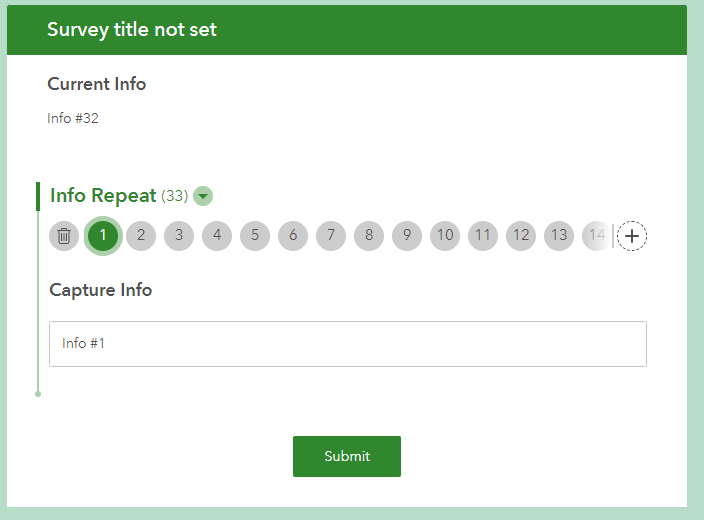Open repeat record 4
Image resolution: width=704 pixels, height=520 pixels.
click(x=217, y=236)
